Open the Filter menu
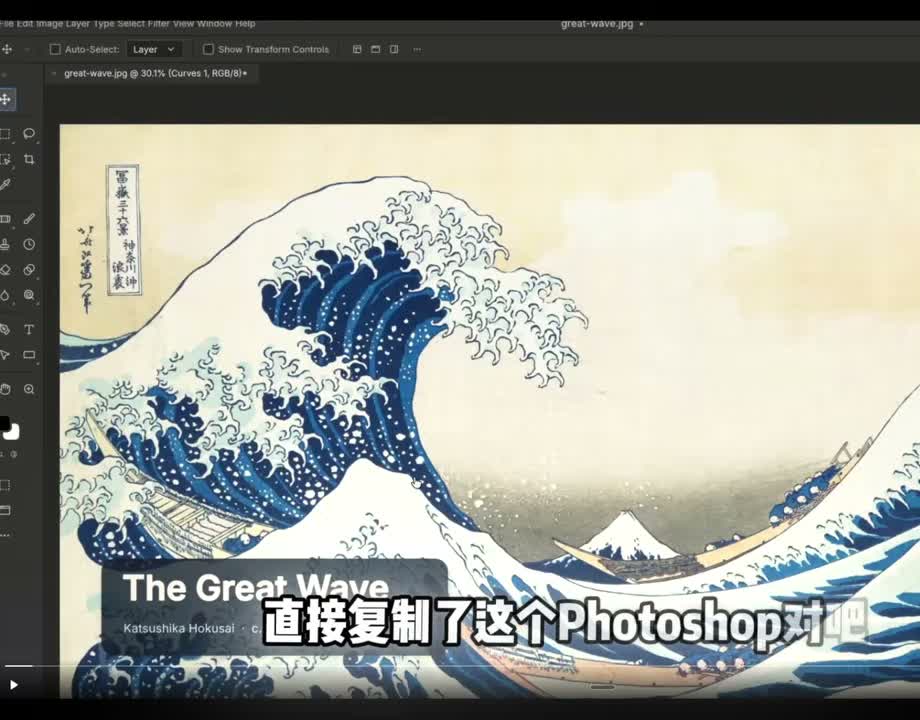The image size is (920, 720). point(159,23)
